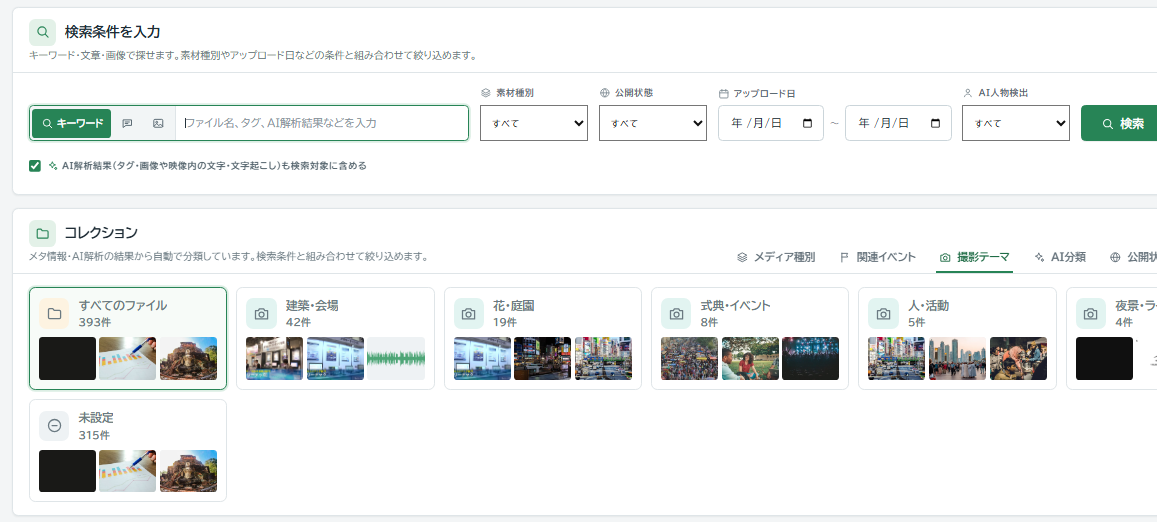Open calendar picker of end upload date
The width and height of the screenshot is (1157, 522).
tap(936, 123)
